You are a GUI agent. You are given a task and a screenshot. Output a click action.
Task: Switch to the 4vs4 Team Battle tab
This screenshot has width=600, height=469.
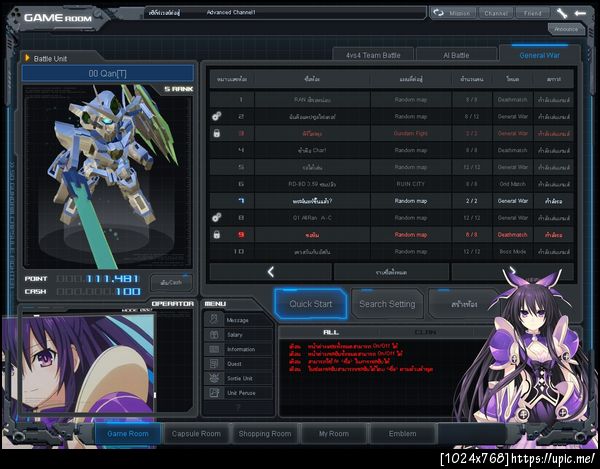click(373, 55)
